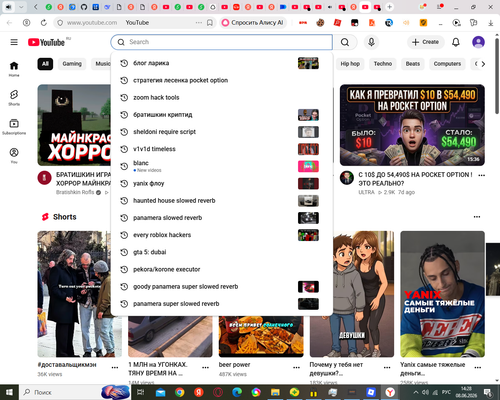This screenshot has width=500, height=400.
Task: Open the YouTube hamburger guide menu
Action: [14, 42]
